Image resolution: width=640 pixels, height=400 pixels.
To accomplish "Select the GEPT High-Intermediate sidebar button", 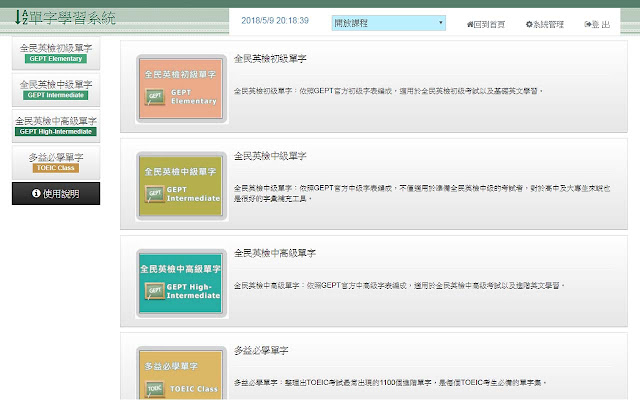I will coord(56,126).
